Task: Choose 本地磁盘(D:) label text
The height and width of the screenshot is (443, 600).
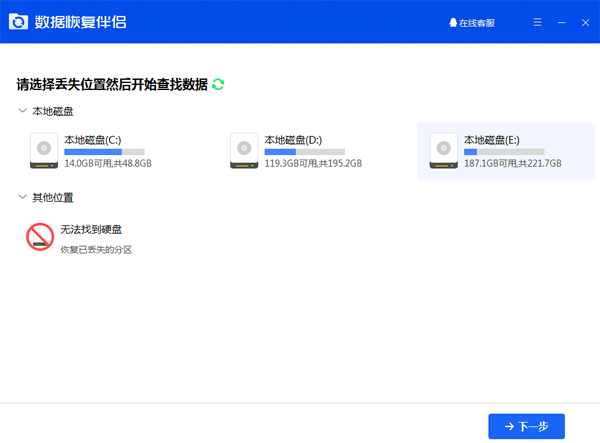Action: pos(292,139)
